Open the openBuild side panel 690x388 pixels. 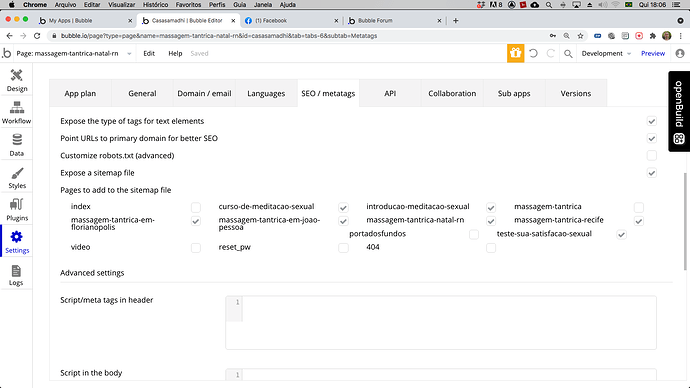pos(679,111)
